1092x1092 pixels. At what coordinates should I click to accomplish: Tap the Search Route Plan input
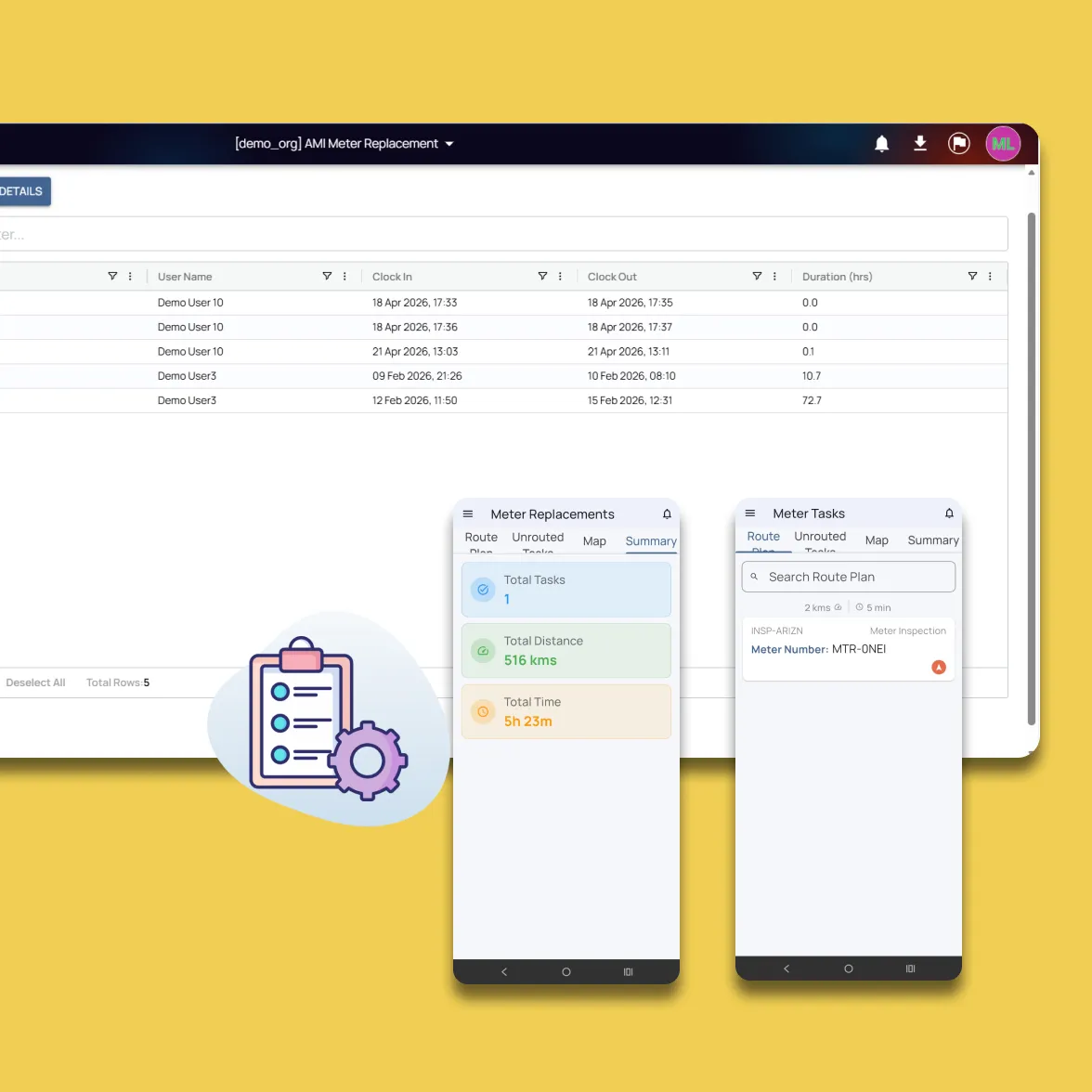point(849,577)
